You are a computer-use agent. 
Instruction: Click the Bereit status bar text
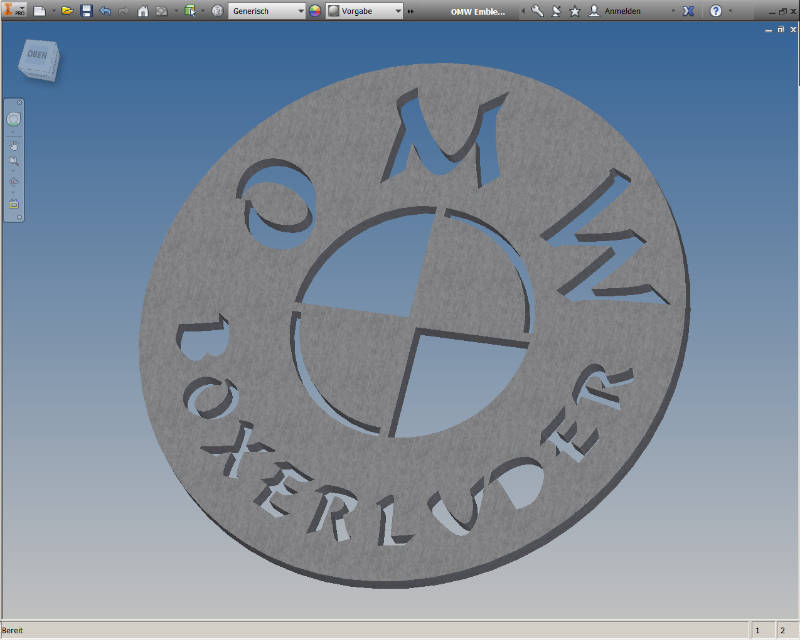click(x=12, y=631)
